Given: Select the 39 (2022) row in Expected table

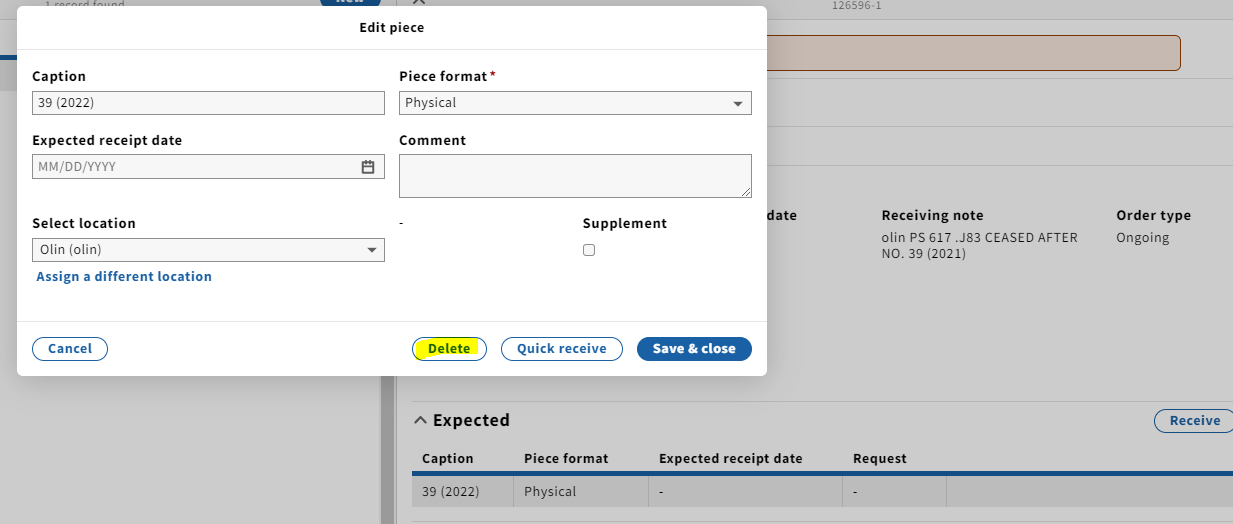Looking at the screenshot, I should 822,492.
